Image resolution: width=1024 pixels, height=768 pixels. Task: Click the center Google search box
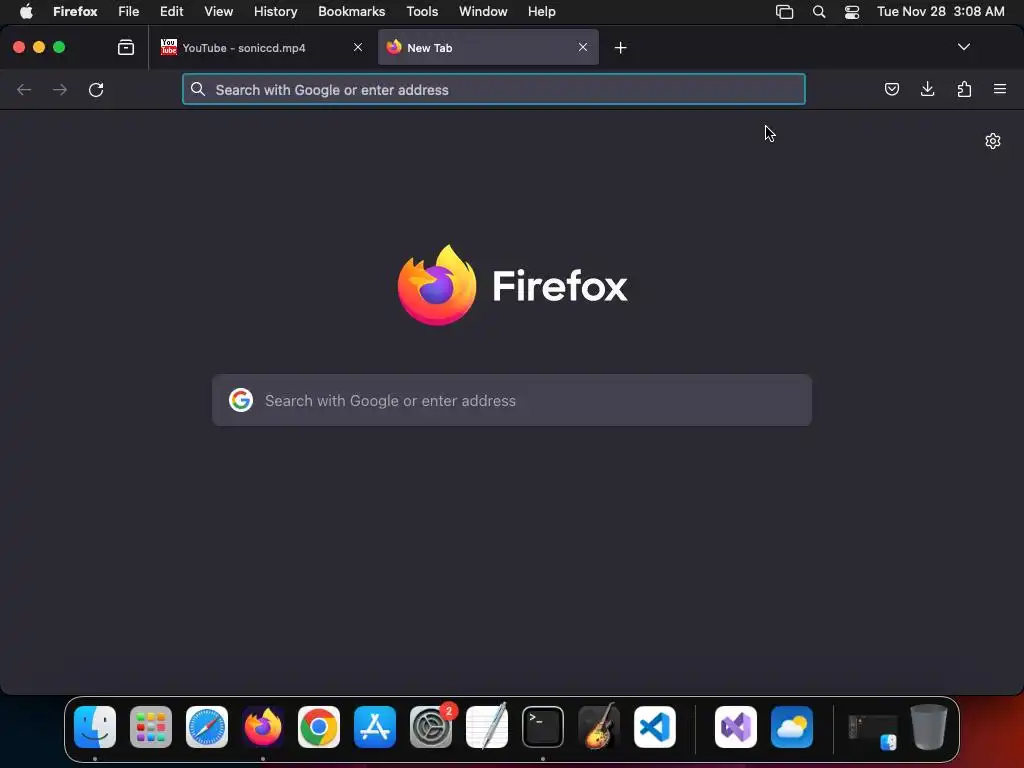512,400
